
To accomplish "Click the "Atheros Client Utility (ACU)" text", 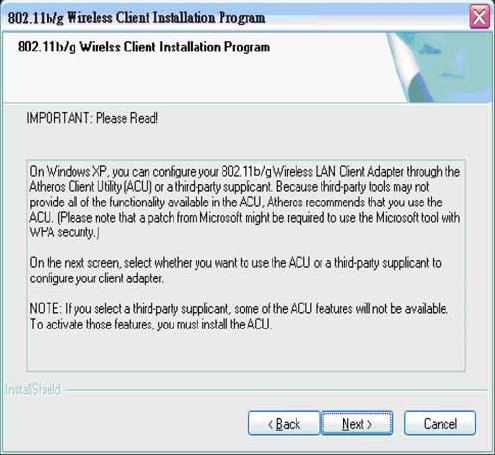I will coord(91,187).
